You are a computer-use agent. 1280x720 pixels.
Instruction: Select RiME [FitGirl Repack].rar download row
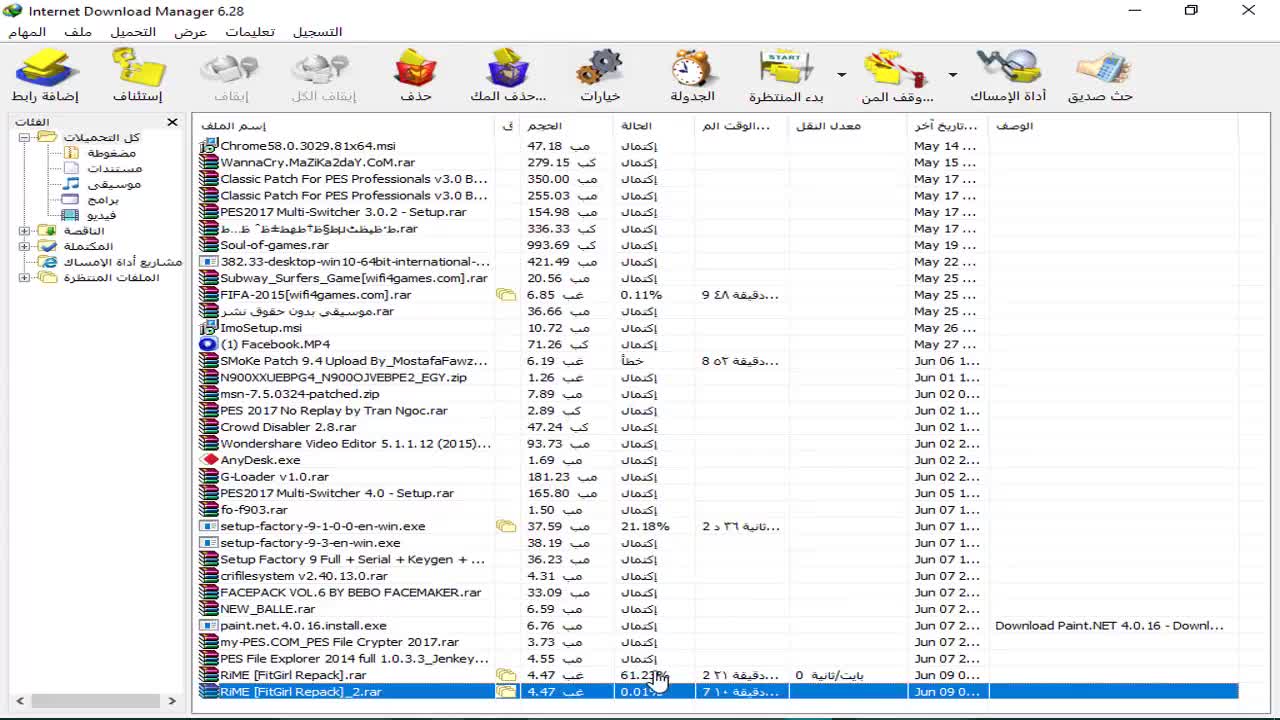pyautogui.click(x=717, y=675)
